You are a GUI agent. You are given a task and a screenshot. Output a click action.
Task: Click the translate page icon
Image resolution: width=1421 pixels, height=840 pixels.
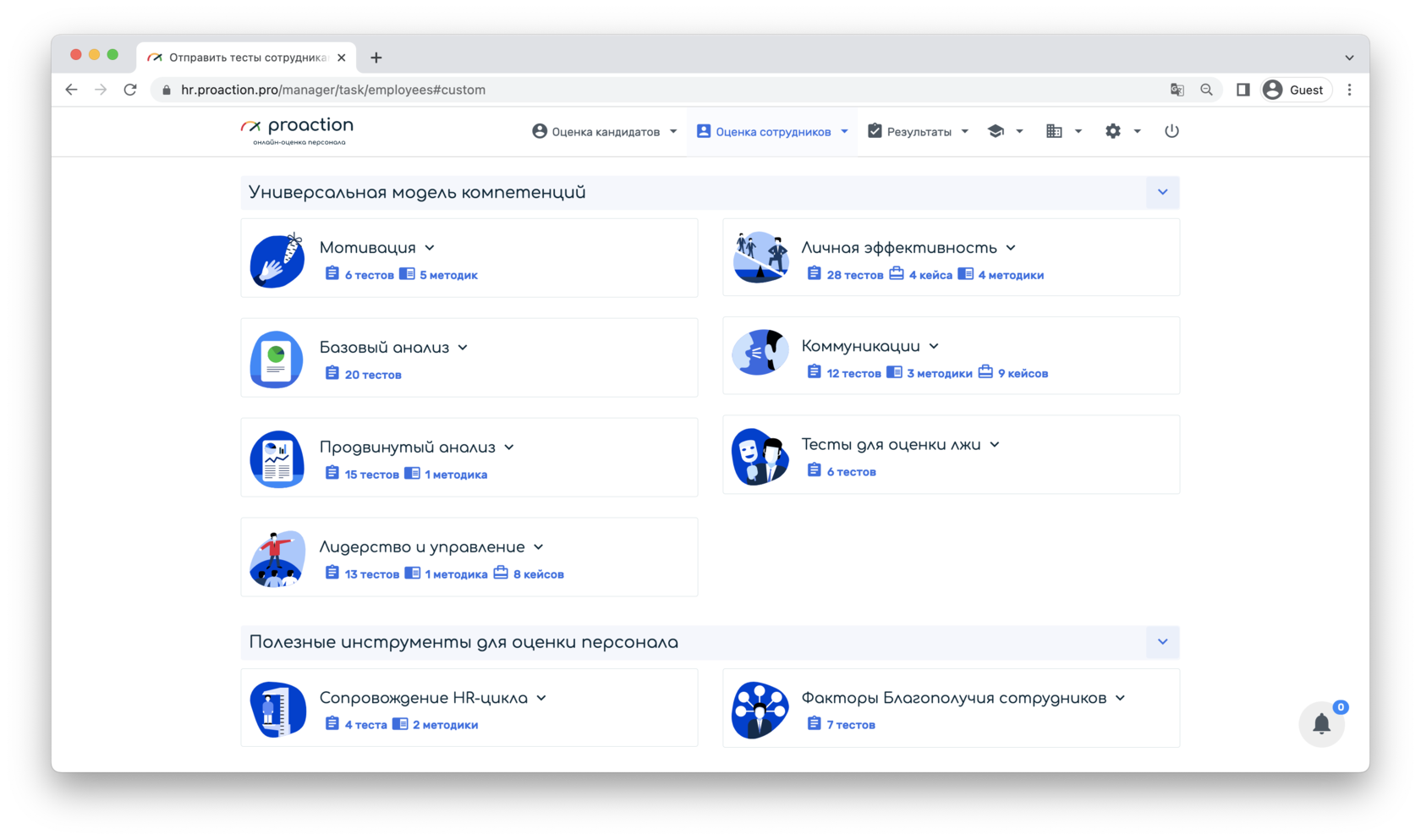pyautogui.click(x=1177, y=90)
